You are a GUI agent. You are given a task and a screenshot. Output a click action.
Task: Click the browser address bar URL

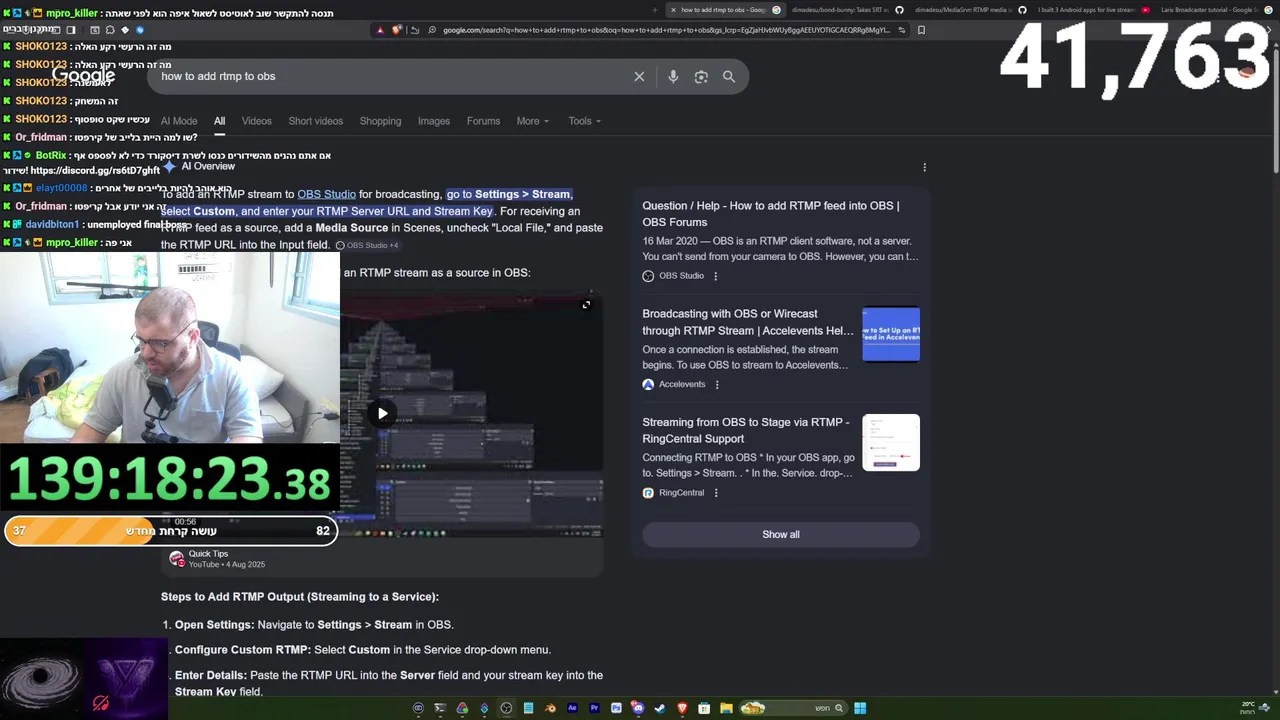click(665, 30)
